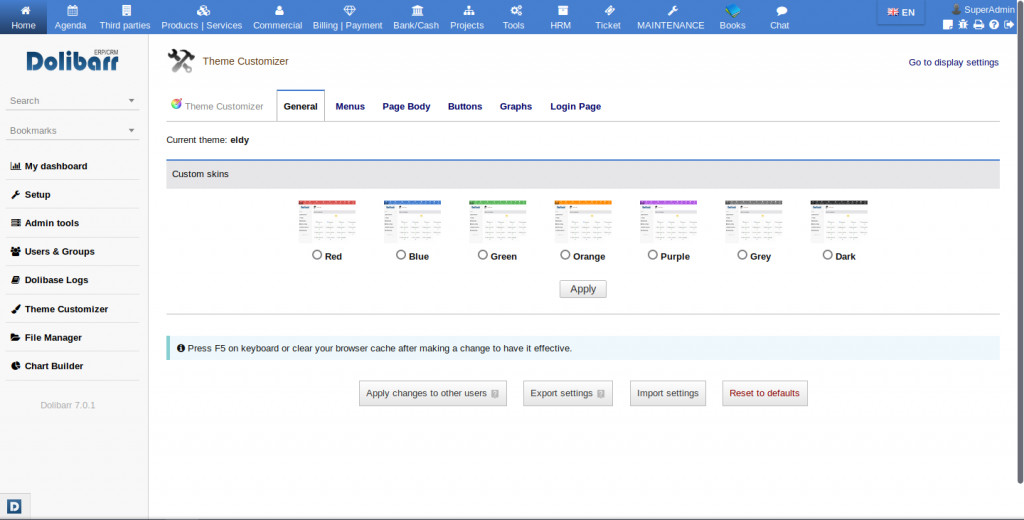Open the EN language selector
Viewport: 1024px width, 520px height.
pos(901,12)
